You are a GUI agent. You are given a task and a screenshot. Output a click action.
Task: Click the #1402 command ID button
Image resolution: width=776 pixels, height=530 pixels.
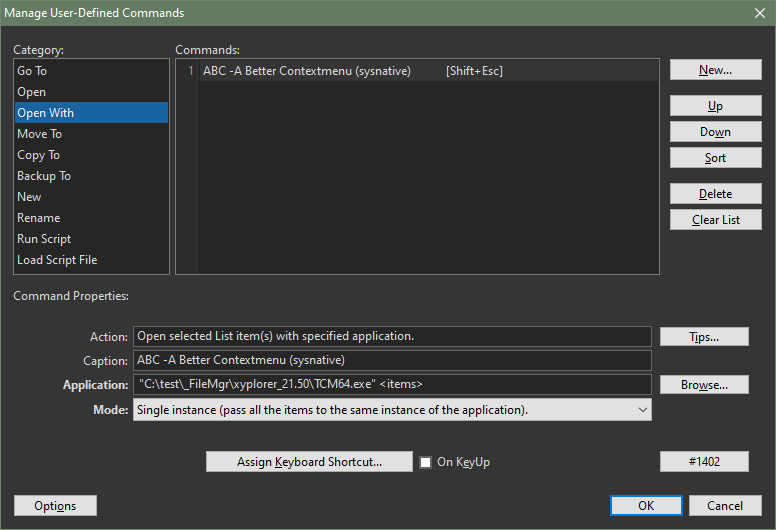pyautogui.click(x=704, y=462)
